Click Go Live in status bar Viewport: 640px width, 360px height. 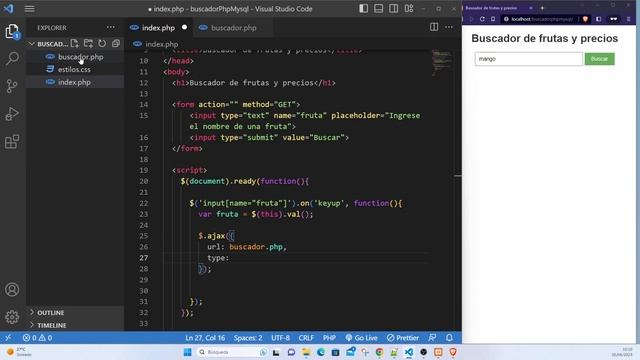point(361,338)
